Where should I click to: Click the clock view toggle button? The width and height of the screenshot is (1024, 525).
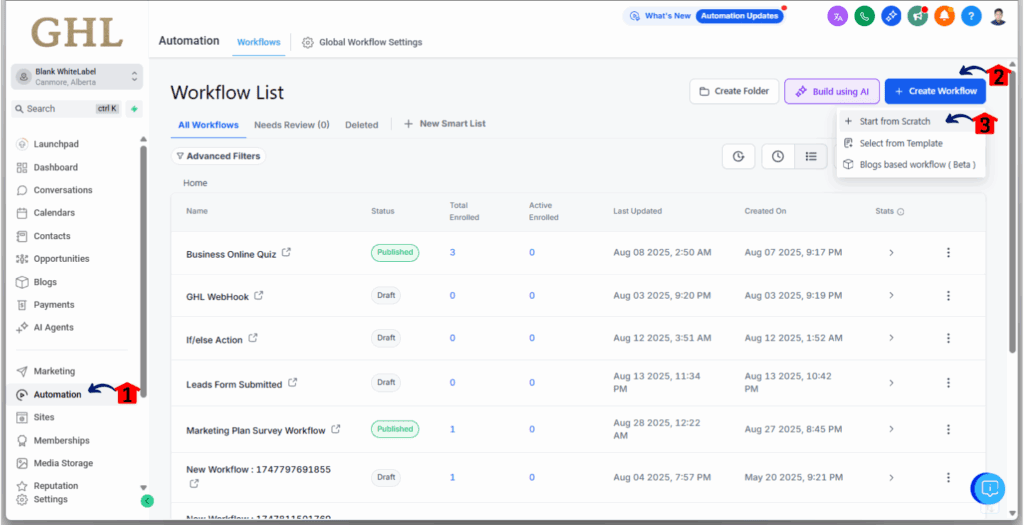[x=778, y=157]
